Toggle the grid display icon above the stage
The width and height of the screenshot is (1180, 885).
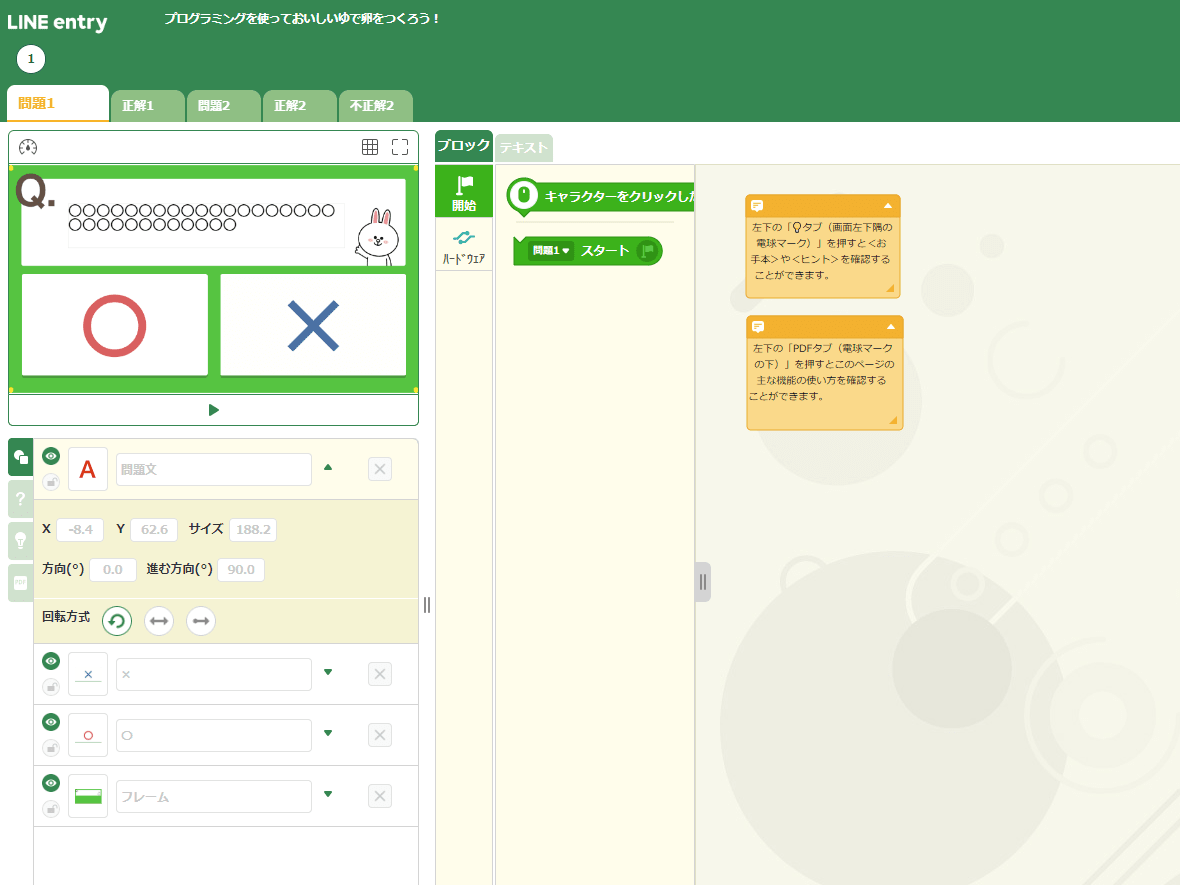[x=370, y=147]
